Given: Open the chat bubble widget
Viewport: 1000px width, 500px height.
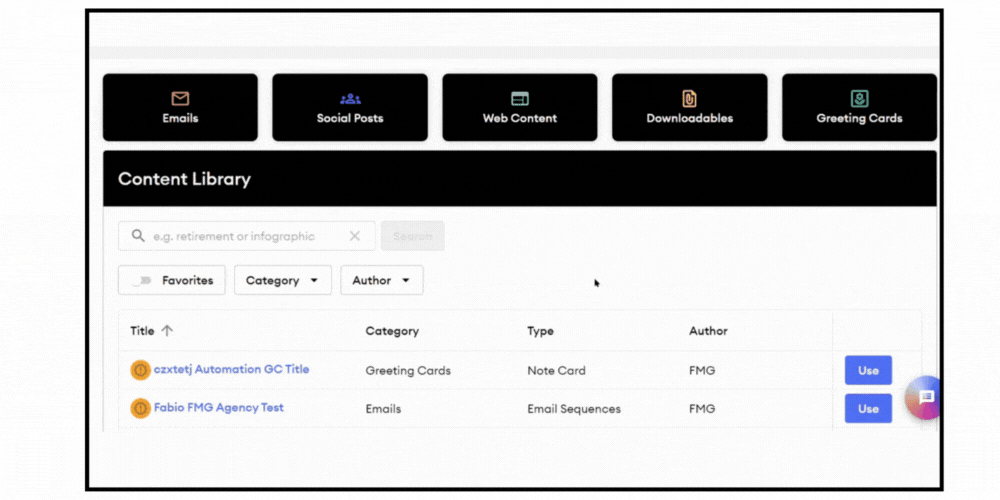Looking at the screenshot, I should (926, 397).
